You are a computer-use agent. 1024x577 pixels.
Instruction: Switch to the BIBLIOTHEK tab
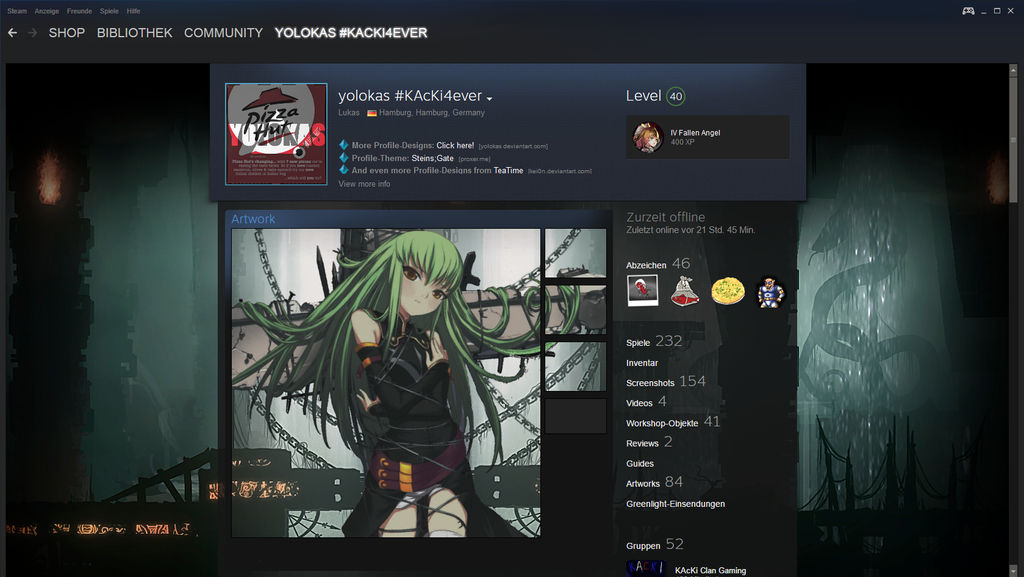(x=135, y=33)
